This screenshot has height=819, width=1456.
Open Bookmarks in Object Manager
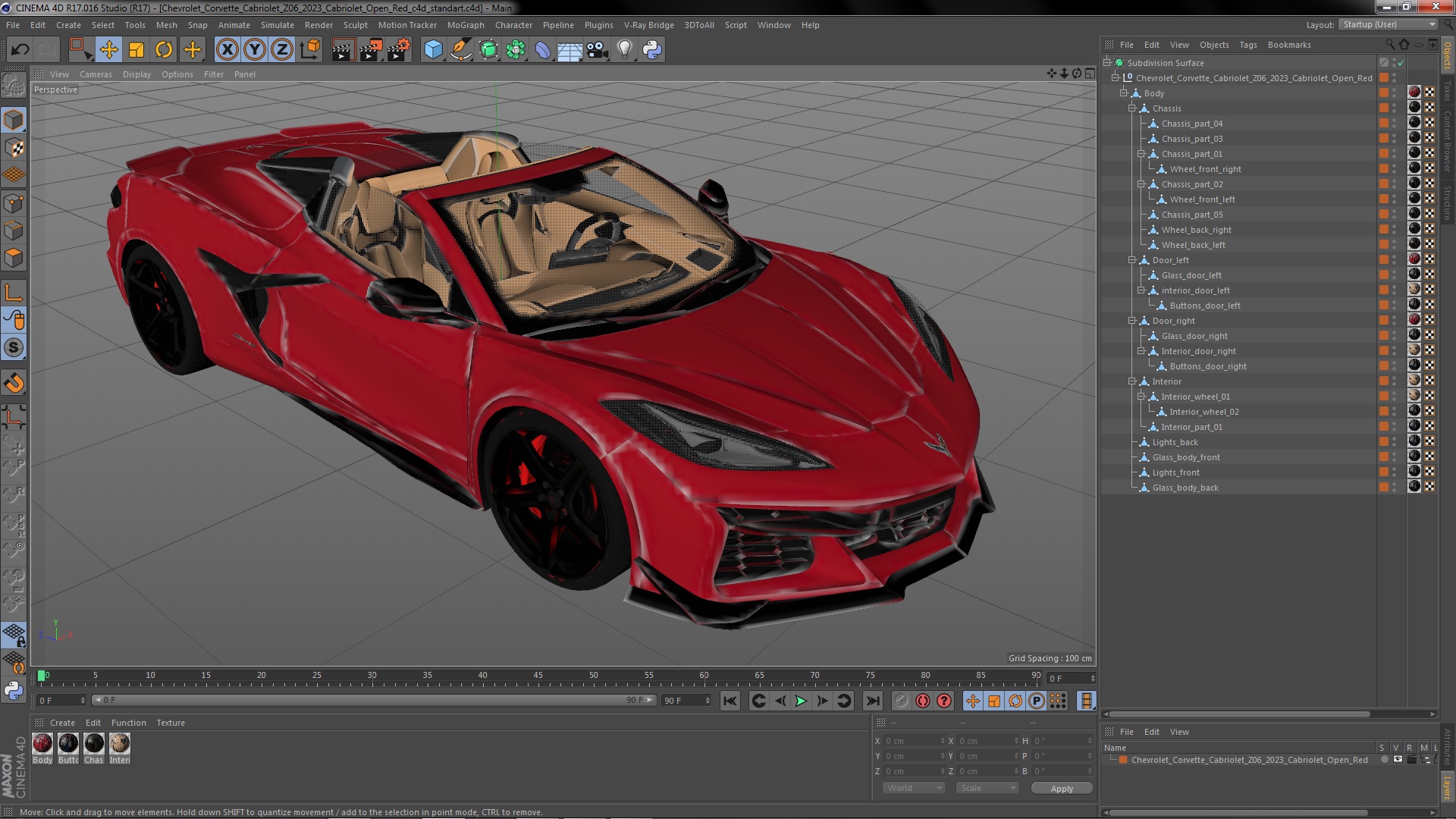click(1288, 45)
